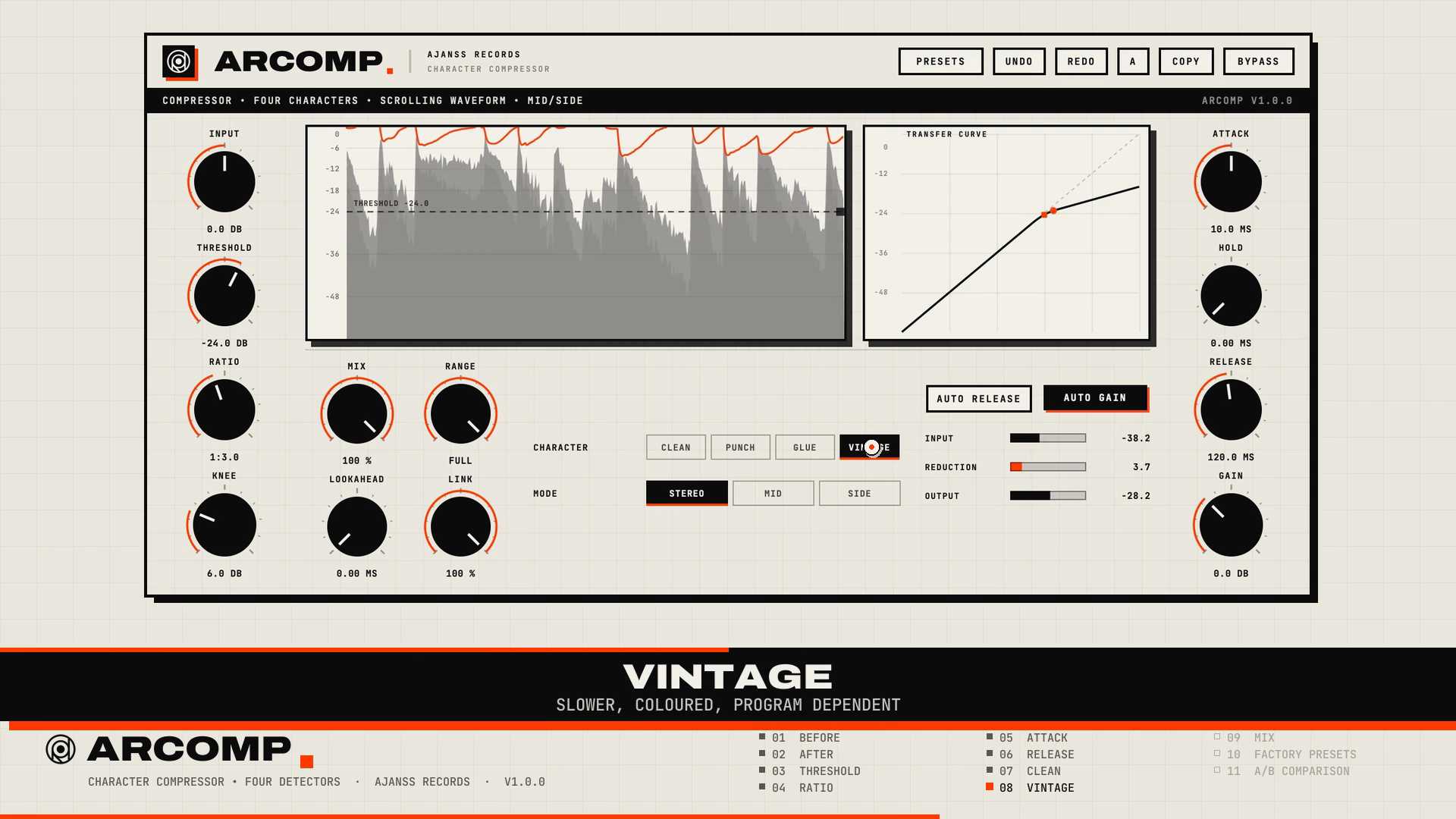This screenshot has width=1456, height=819.
Task: Select the PUNCH character
Action: (x=740, y=447)
